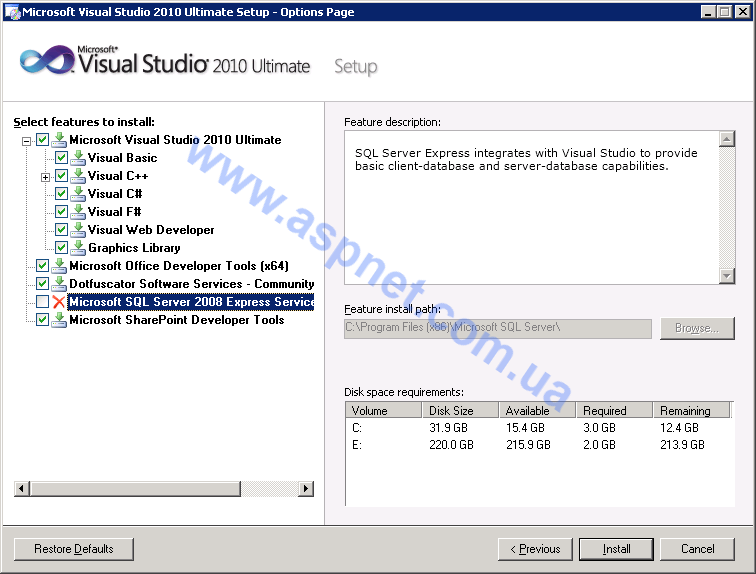Click the install icon beside Visual C#
Screen dimensions: 756x574
tap(78, 194)
